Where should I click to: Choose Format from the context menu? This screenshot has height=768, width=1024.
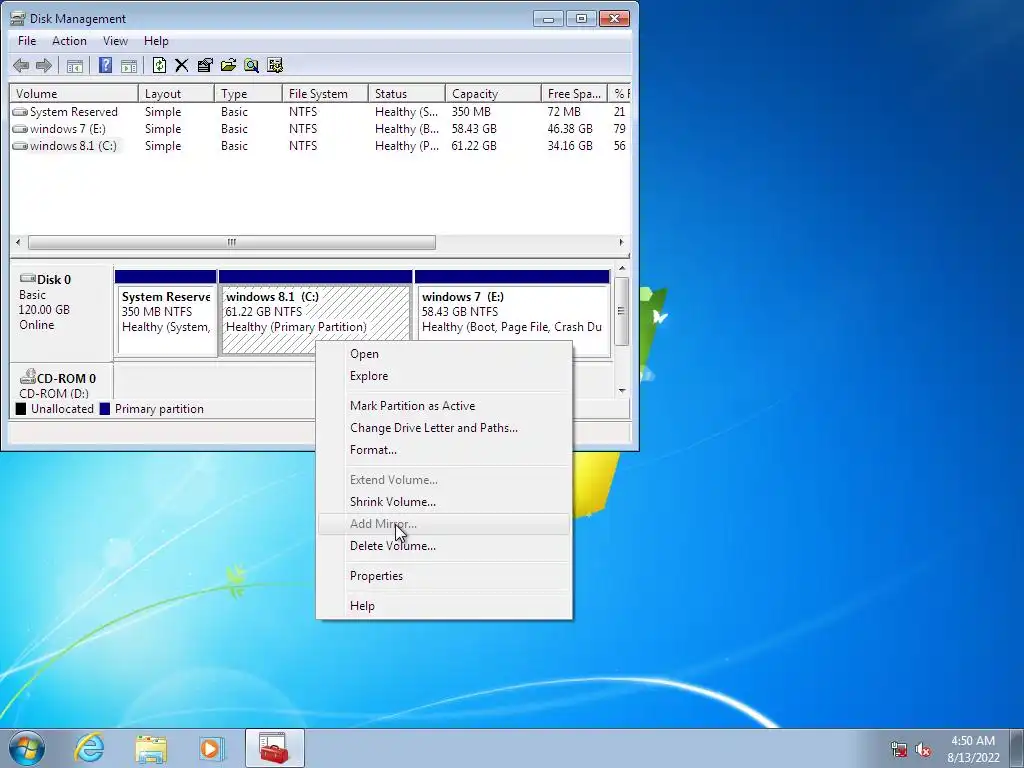coord(444,450)
